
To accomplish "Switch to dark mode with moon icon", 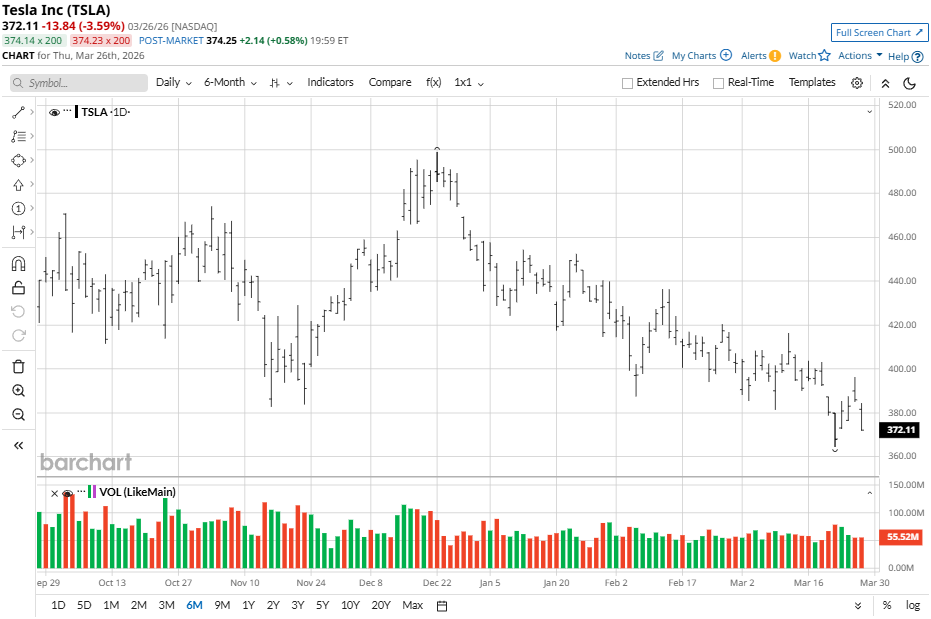I will [910, 83].
